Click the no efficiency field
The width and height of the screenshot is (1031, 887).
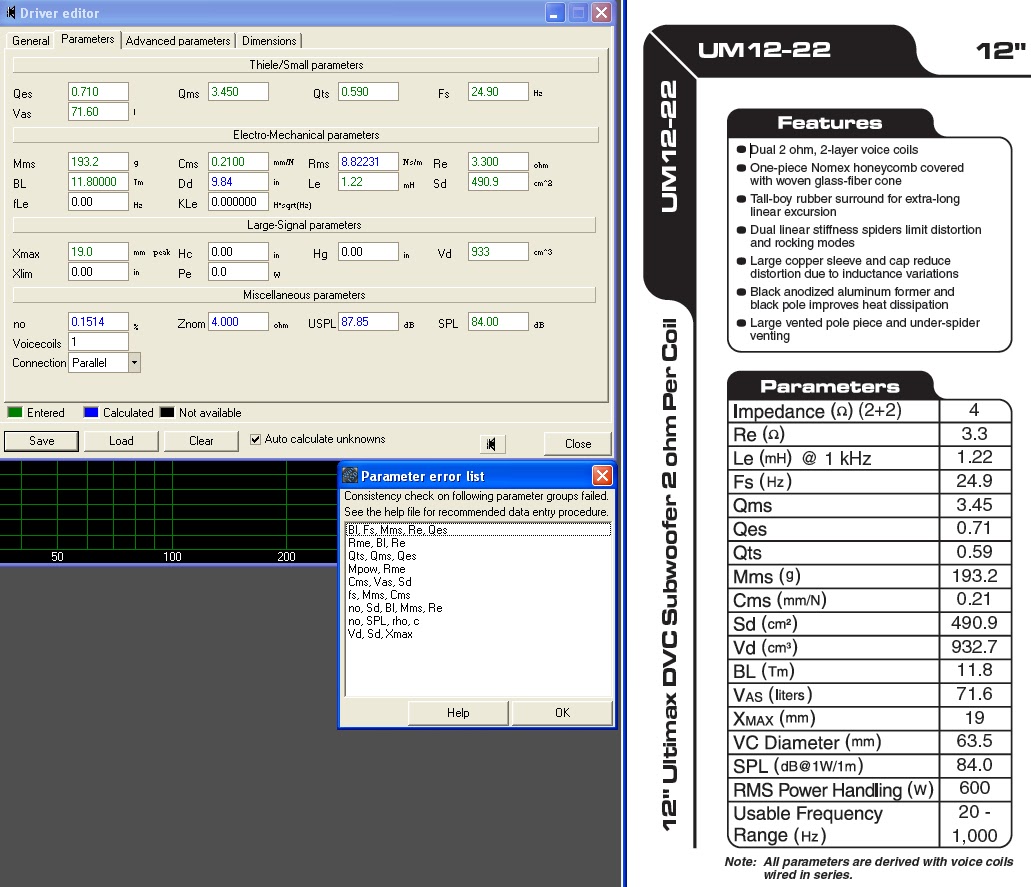point(98,322)
